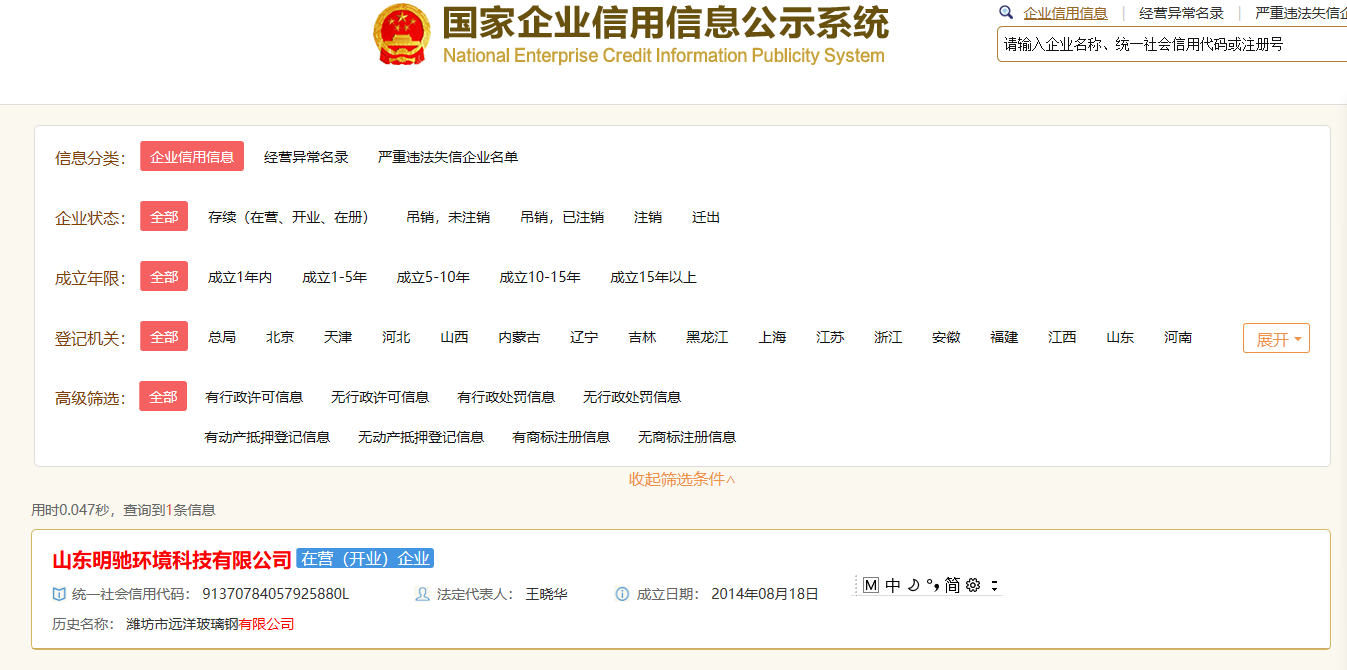Filter by 成立5-10年
The height and width of the screenshot is (670, 1347).
coord(433,277)
